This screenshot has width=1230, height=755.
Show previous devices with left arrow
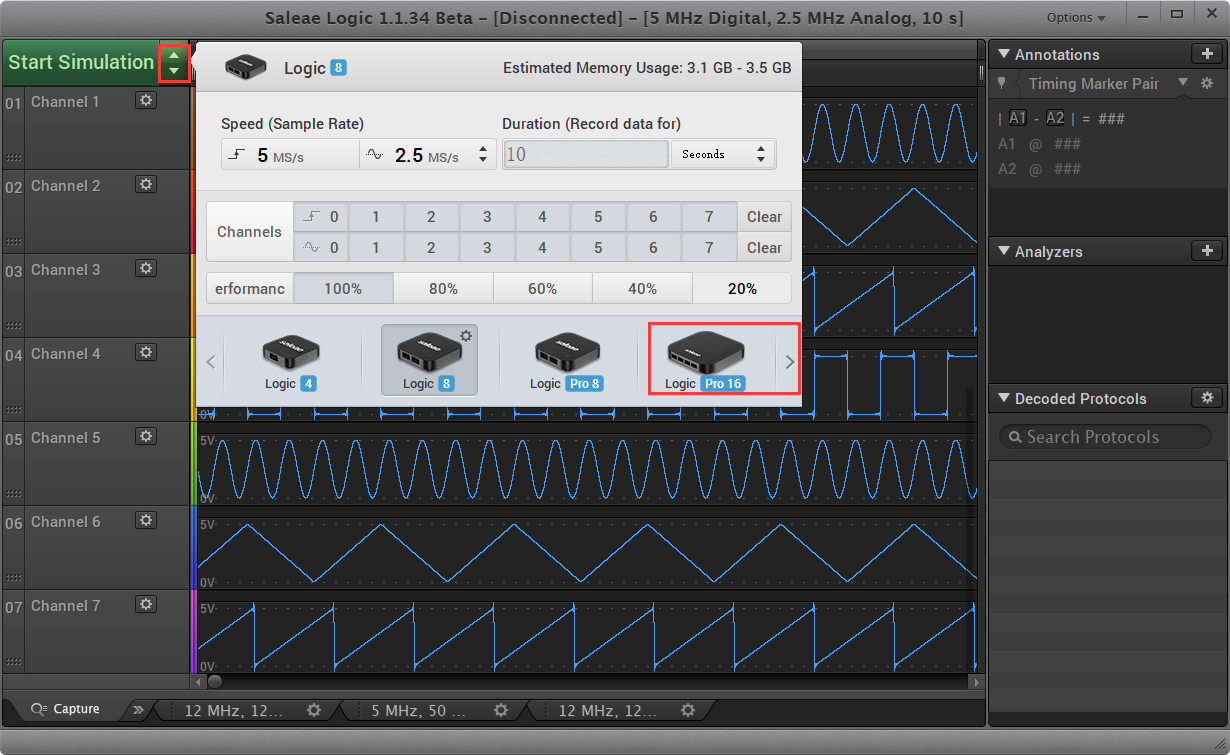click(x=210, y=362)
